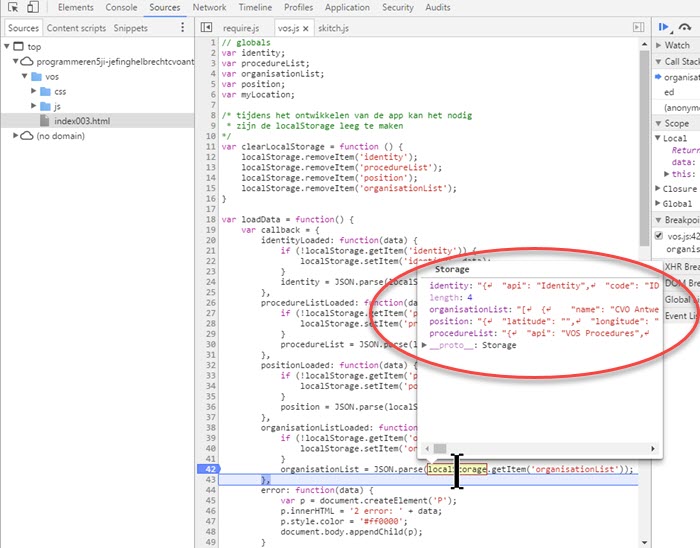Open the Audits tab

(x=438, y=8)
